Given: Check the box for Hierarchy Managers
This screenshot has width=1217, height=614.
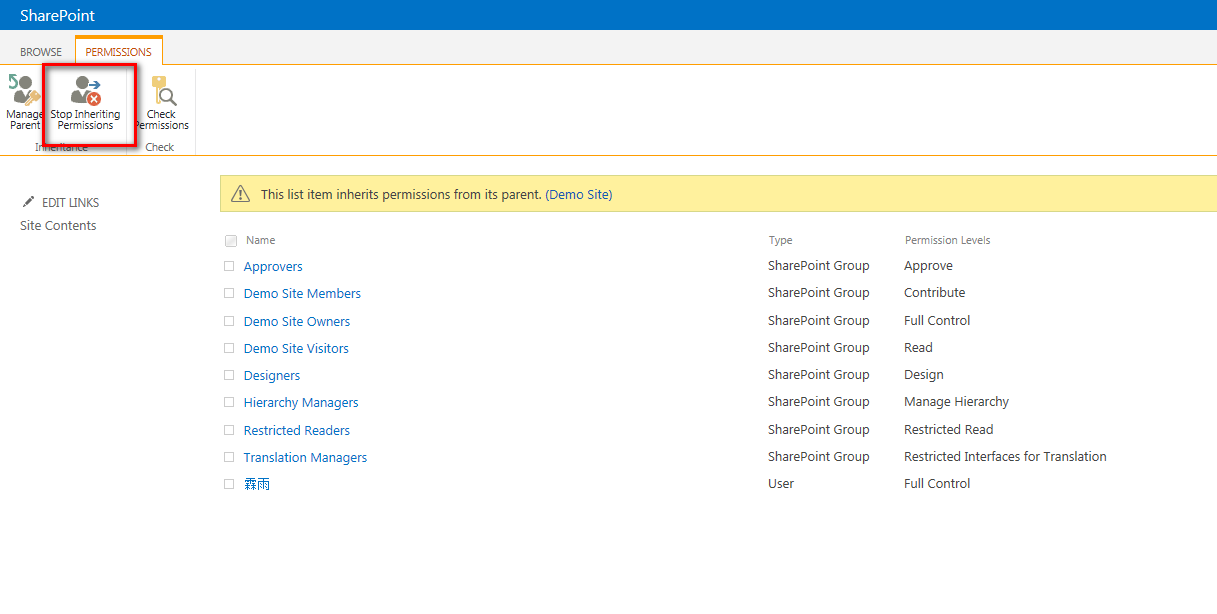Looking at the screenshot, I should point(229,402).
